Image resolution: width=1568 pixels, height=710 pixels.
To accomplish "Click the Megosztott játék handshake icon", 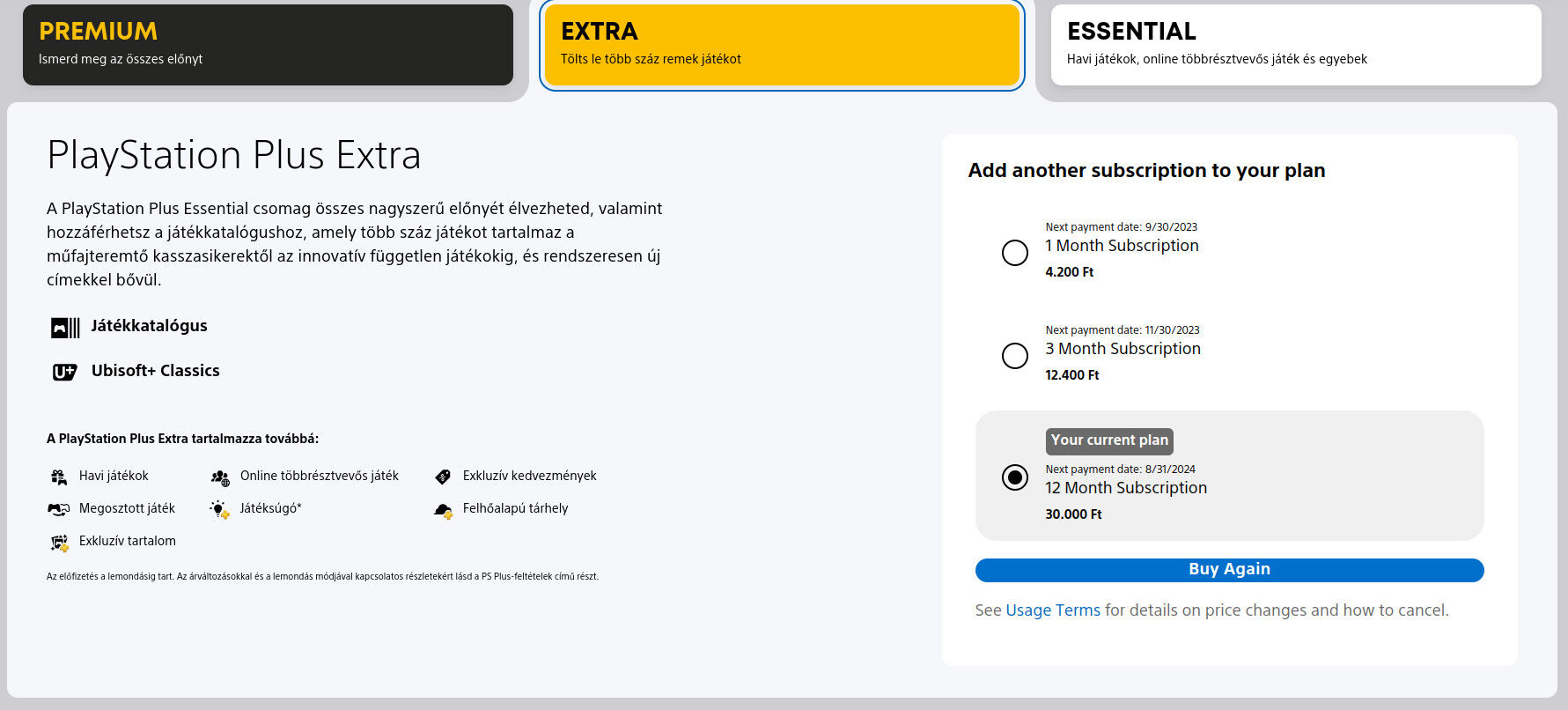I will pyautogui.click(x=59, y=509).
